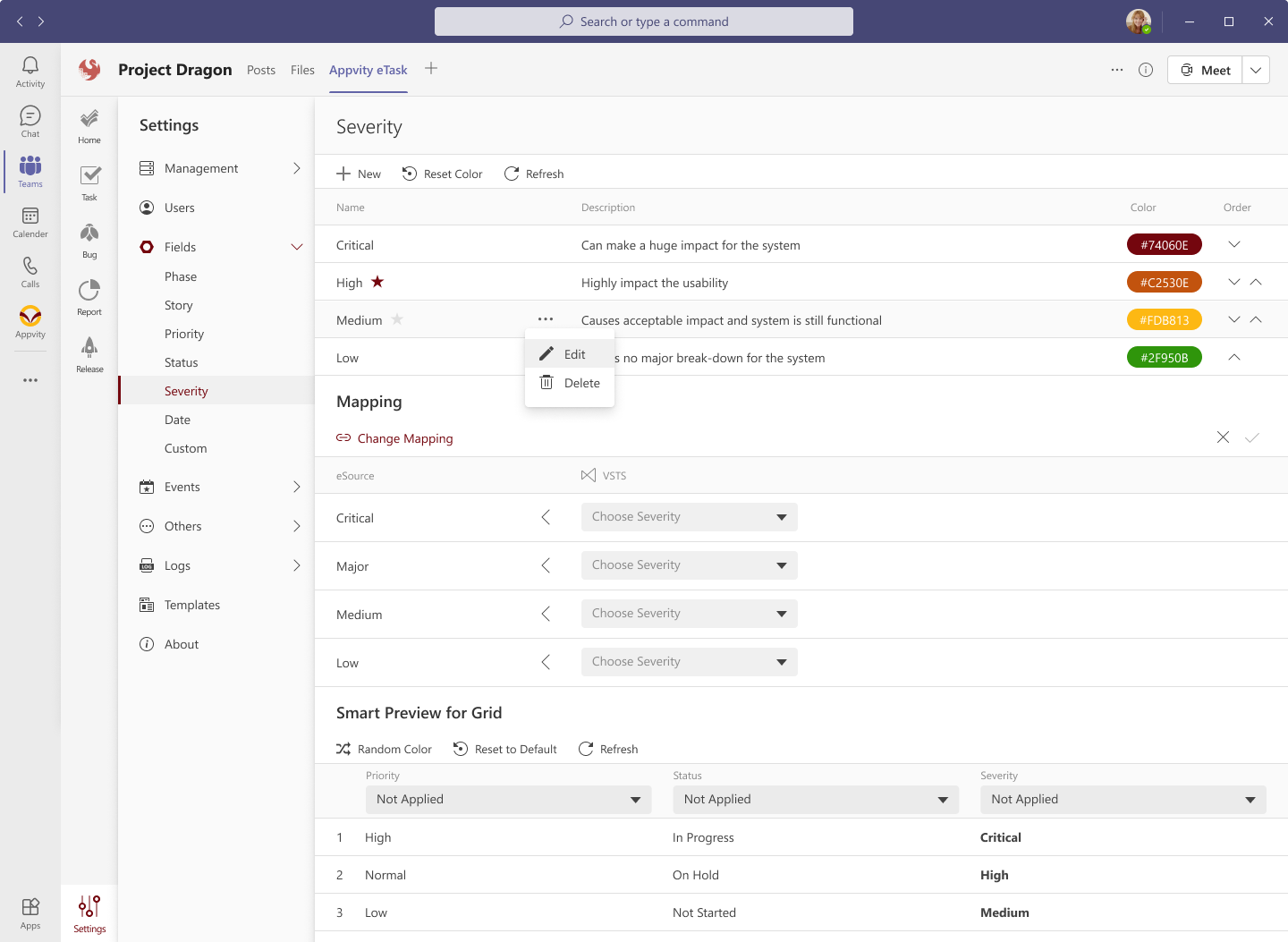The image size is (1288, 942).
Task: Go to Report in app sidebar
Action: [x=89, y=297]
